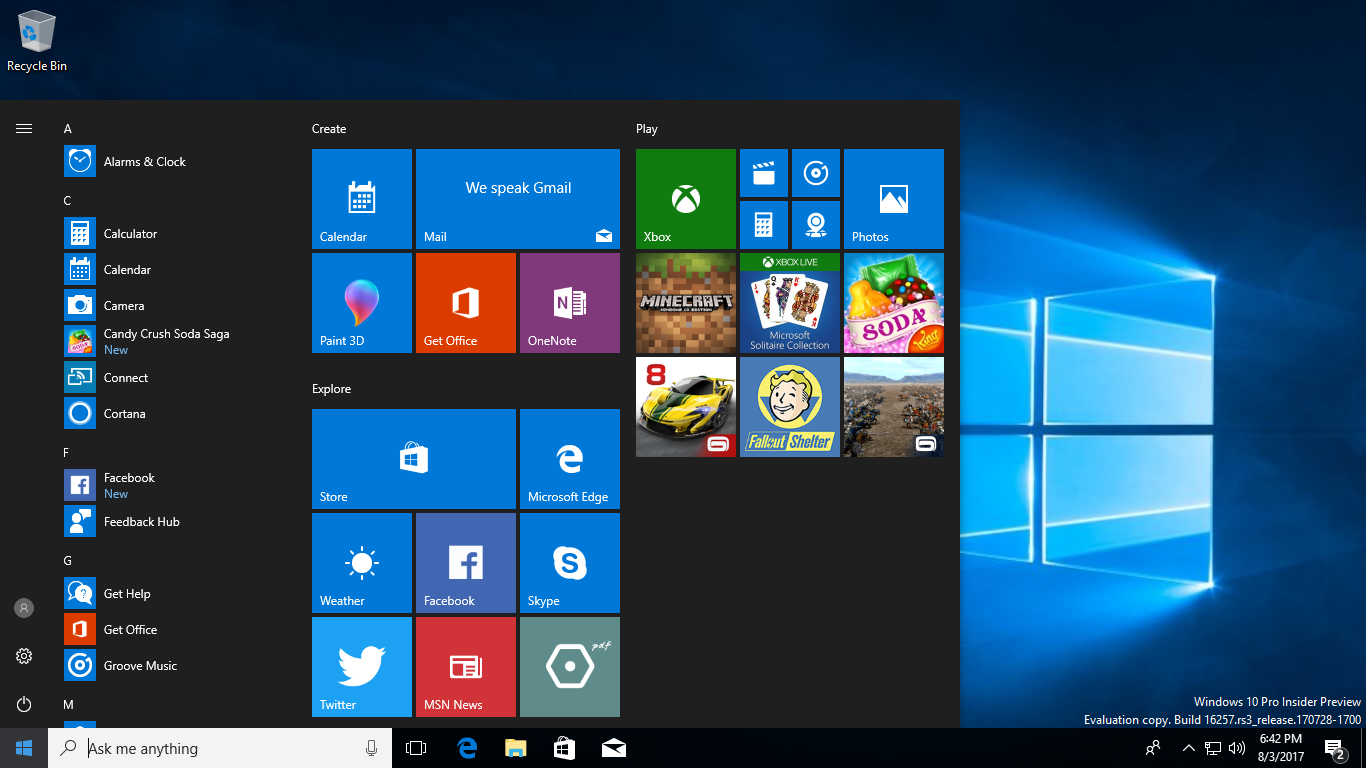Open Task View on the taskbar
Viewport: 1366px width, 768px height.
(x=416, y=748)
